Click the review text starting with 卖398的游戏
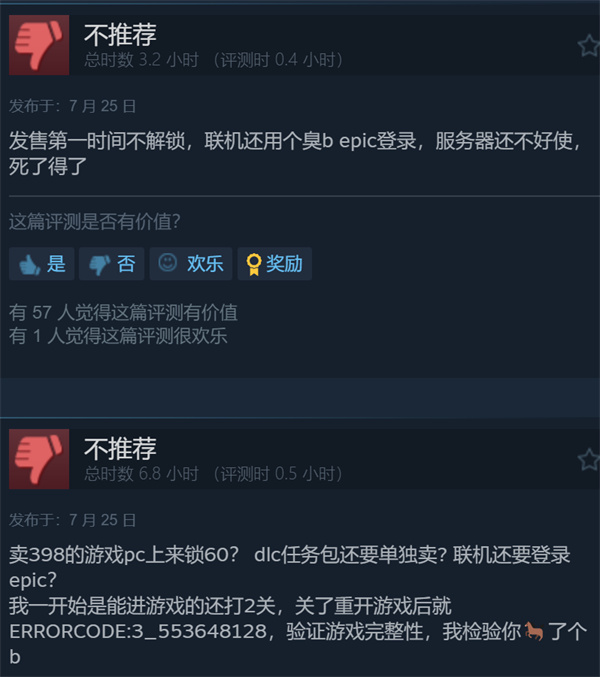 coord(298,605)
